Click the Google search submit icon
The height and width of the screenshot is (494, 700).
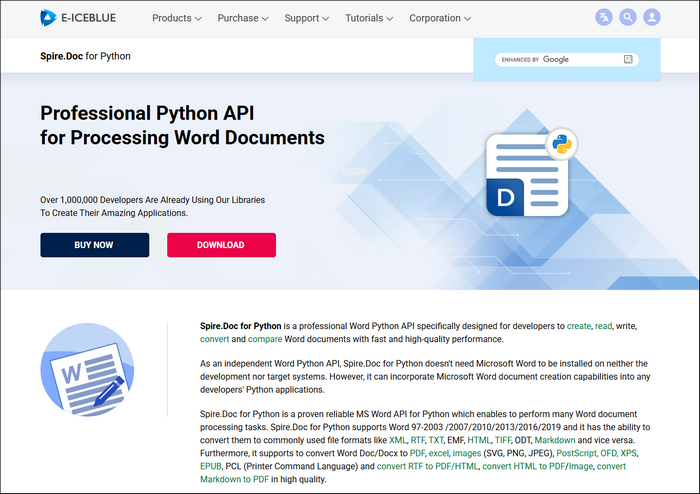628,60
